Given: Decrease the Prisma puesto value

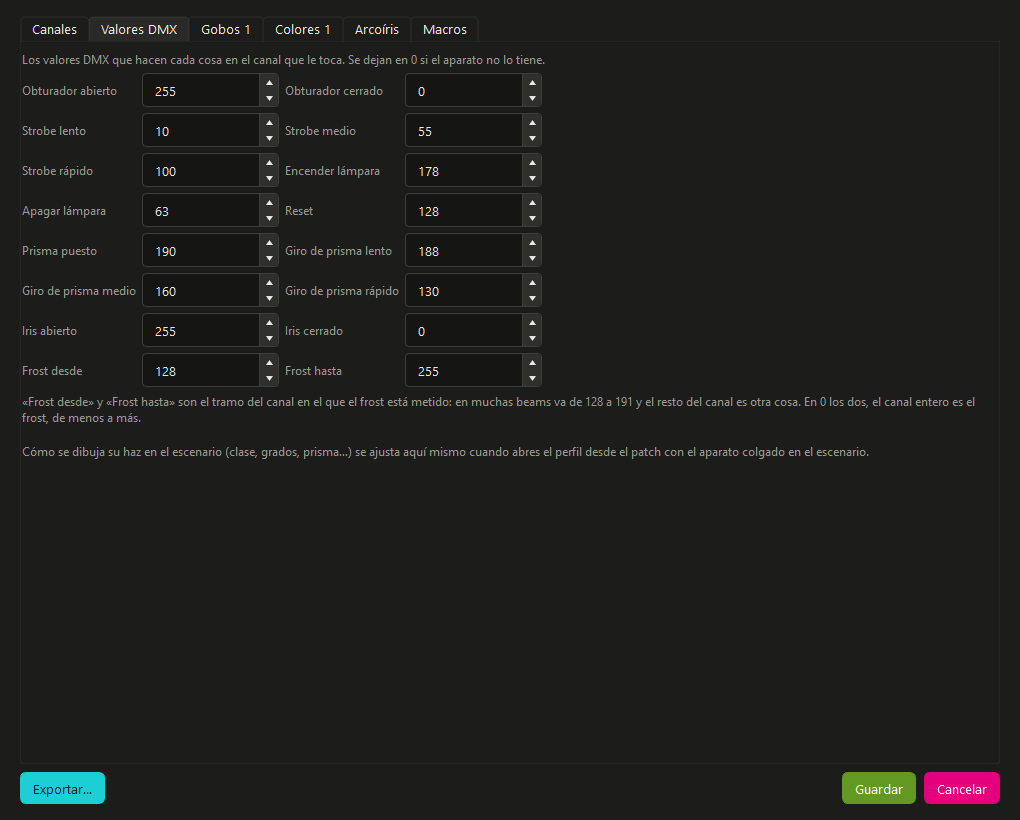Looking at the screenshot, I should (x=269, y=258).
